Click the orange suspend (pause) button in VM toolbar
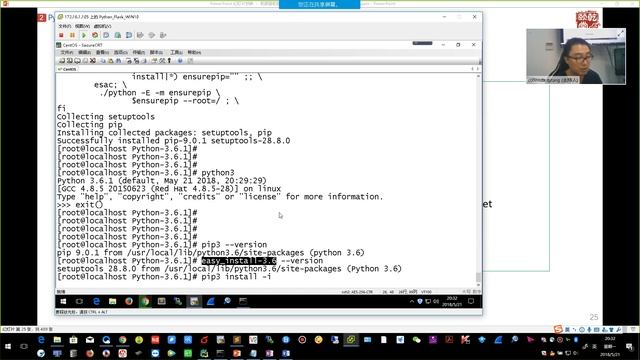This screenshot has height=360, width=640. pos(72,36)
